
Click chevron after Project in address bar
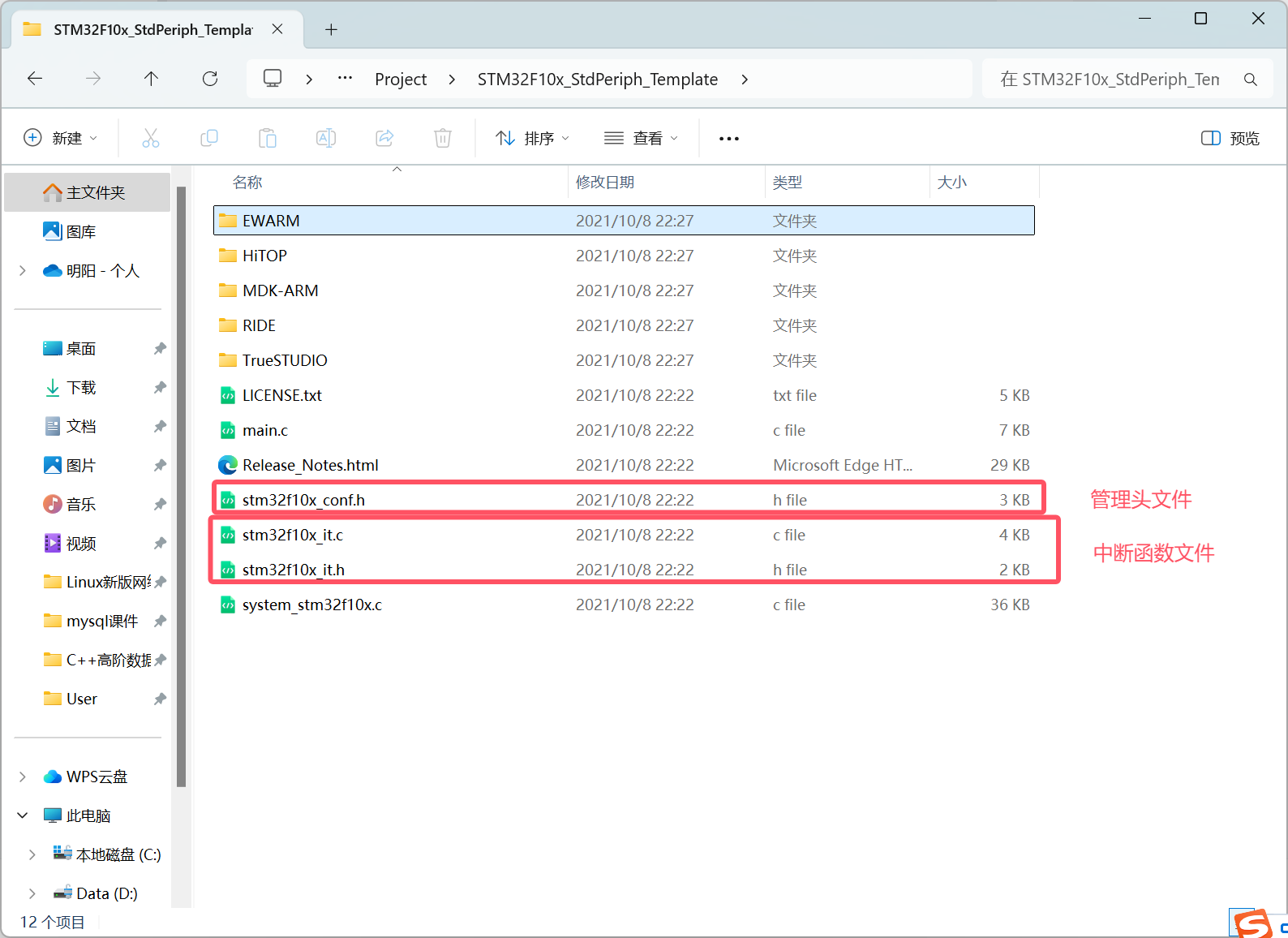452,80
